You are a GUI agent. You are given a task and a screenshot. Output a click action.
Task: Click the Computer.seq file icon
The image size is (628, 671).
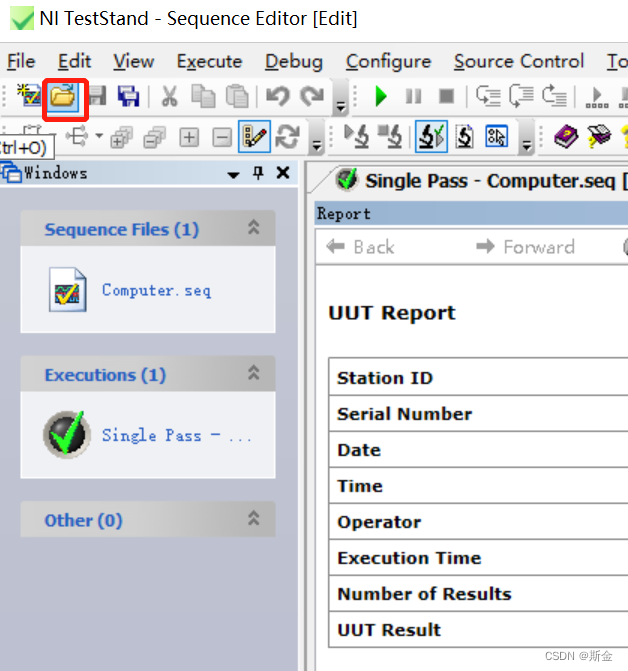pos(67,290)
